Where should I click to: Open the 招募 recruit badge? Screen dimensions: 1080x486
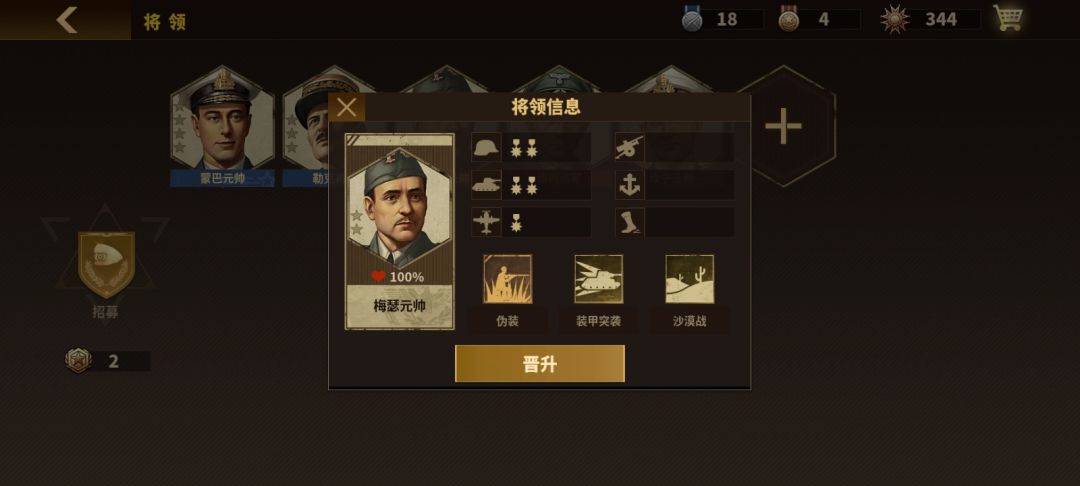tap(106, 265)
